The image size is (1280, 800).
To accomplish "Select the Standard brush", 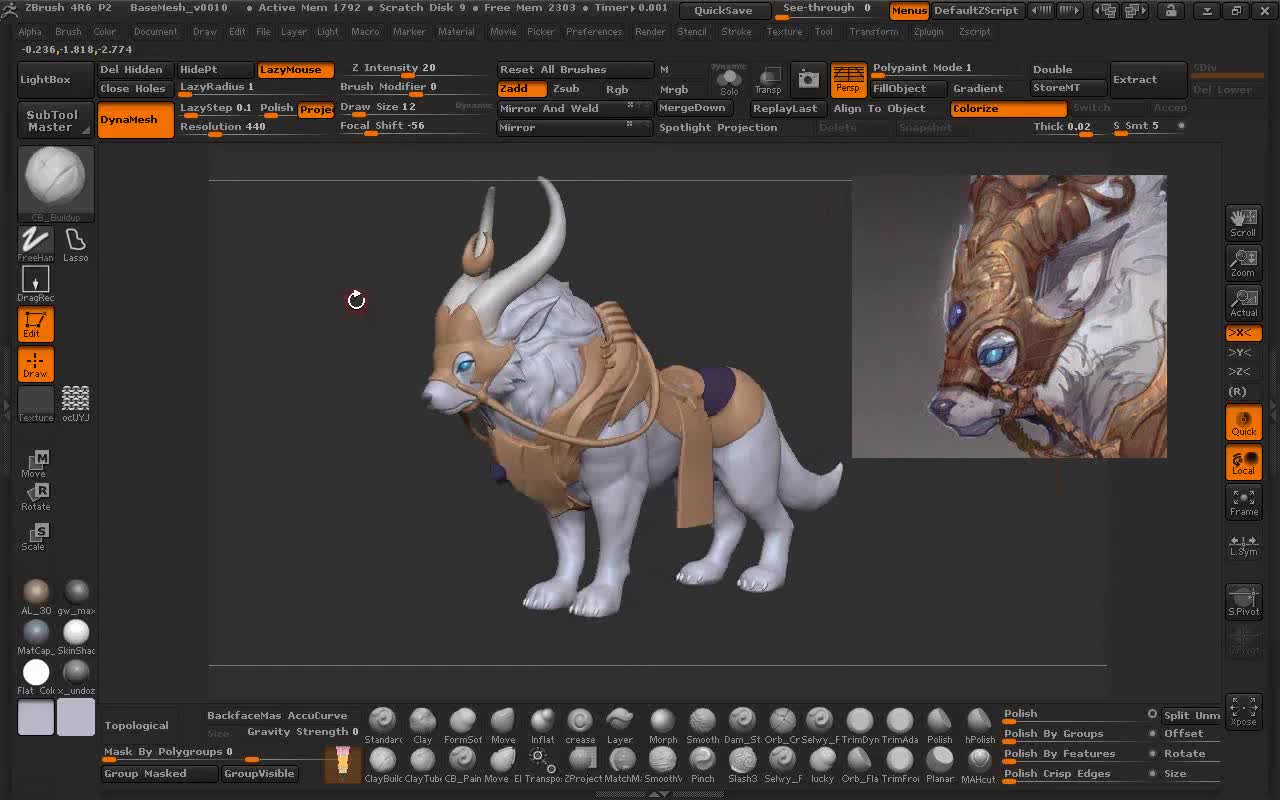I will click(382, 726).
